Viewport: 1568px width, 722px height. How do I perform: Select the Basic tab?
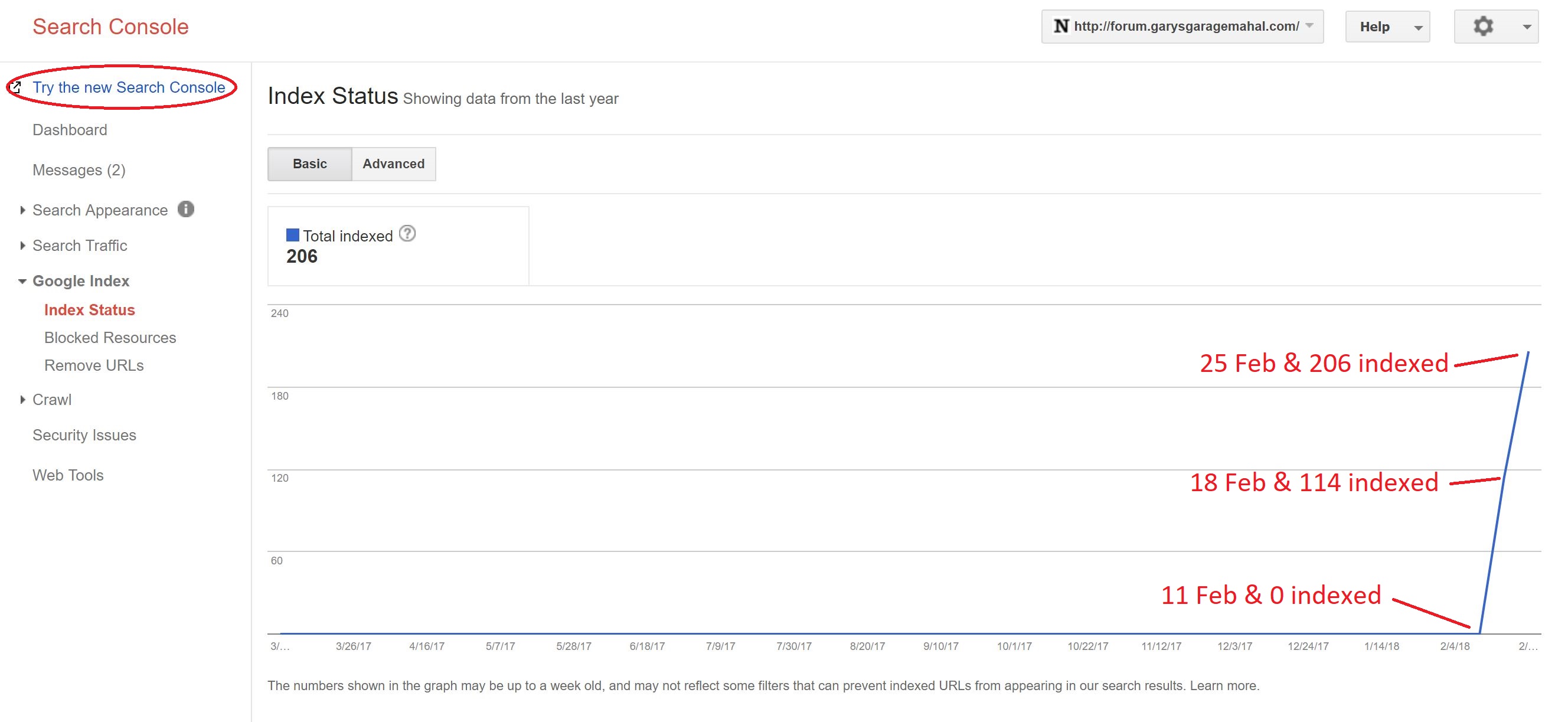click(309, 164)
